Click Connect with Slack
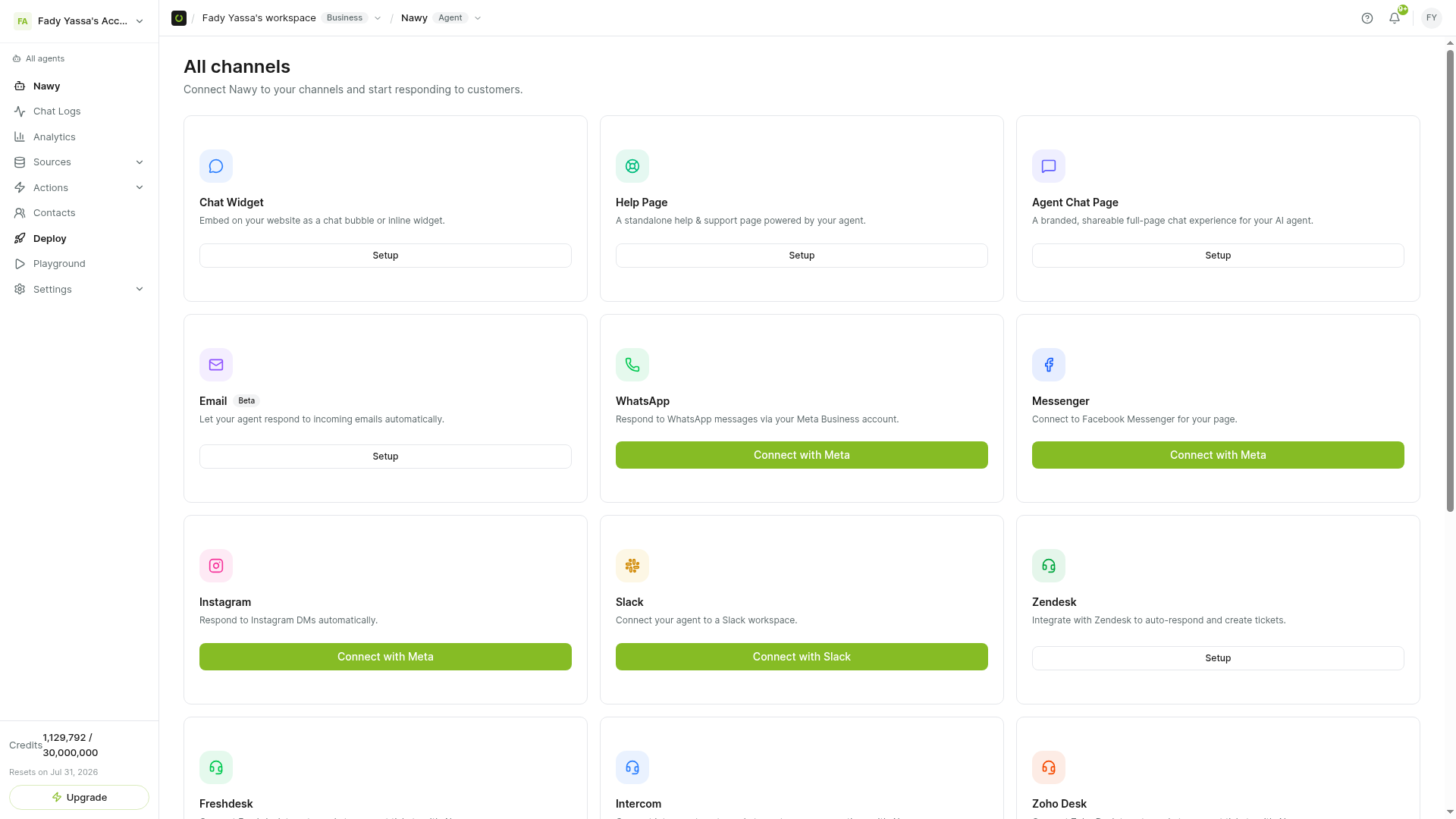The image size is (1456, 819). click(802, 657)
